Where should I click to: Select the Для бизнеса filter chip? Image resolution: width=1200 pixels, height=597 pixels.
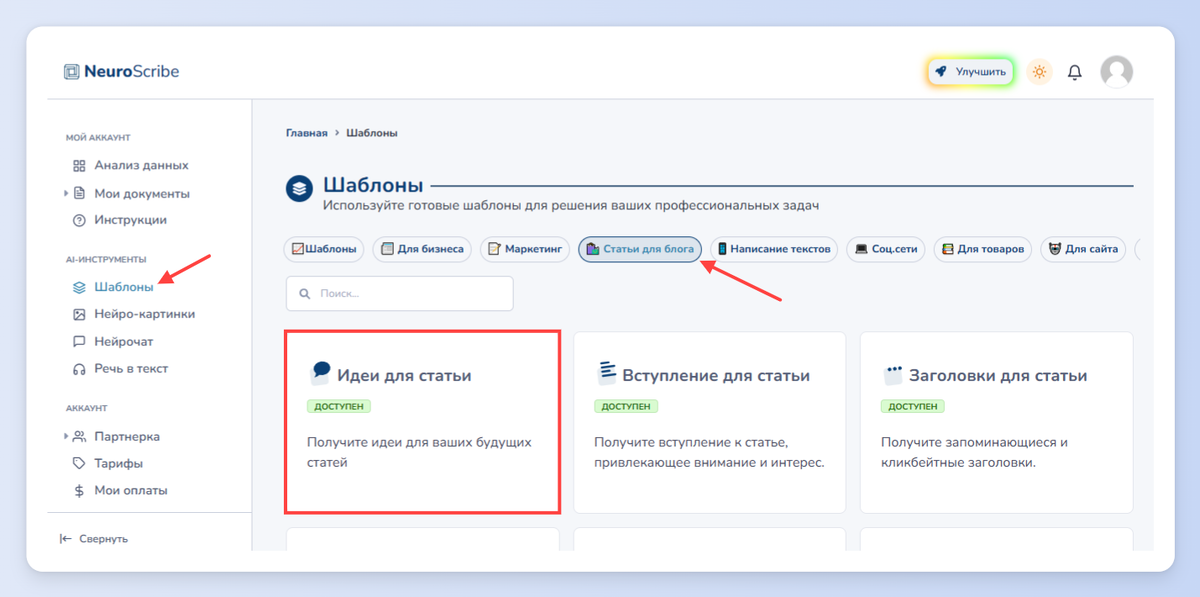coord(422,249)
